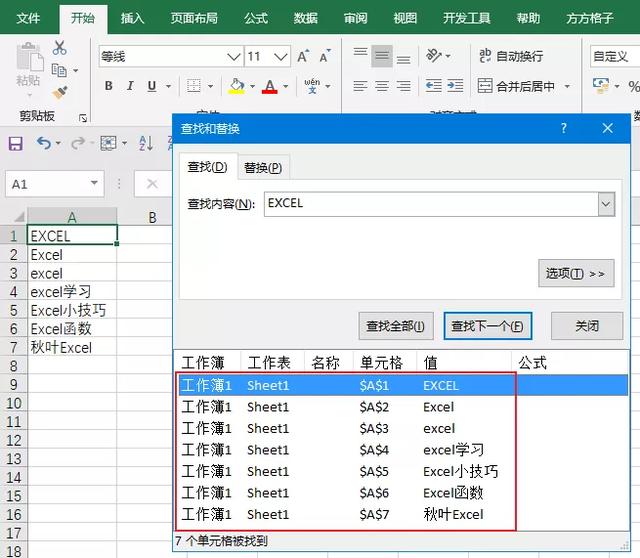This screenshot has width=640, height=558.
Task: Open clipboard group dialog launcher
Action: pyautogui.click(x=83, y=118)
